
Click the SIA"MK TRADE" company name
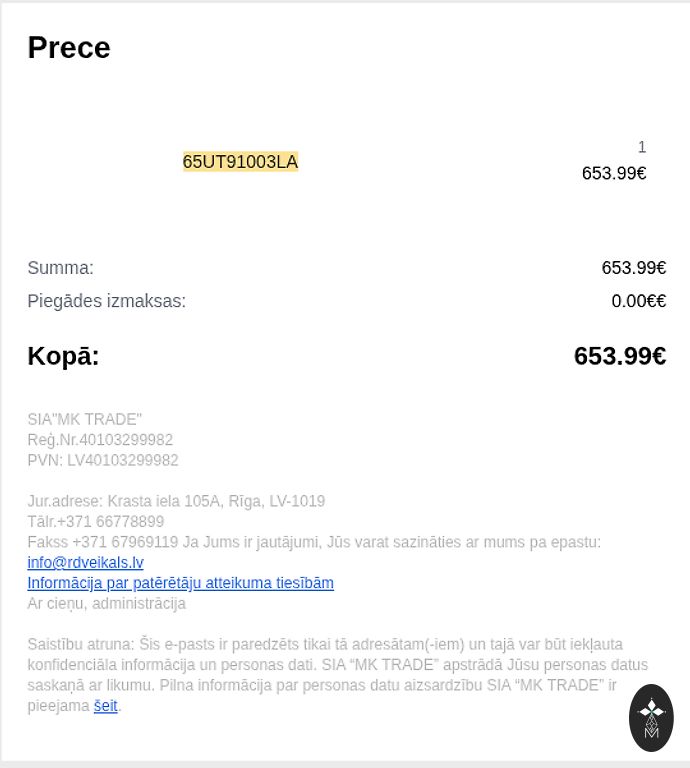pos(85,419)
